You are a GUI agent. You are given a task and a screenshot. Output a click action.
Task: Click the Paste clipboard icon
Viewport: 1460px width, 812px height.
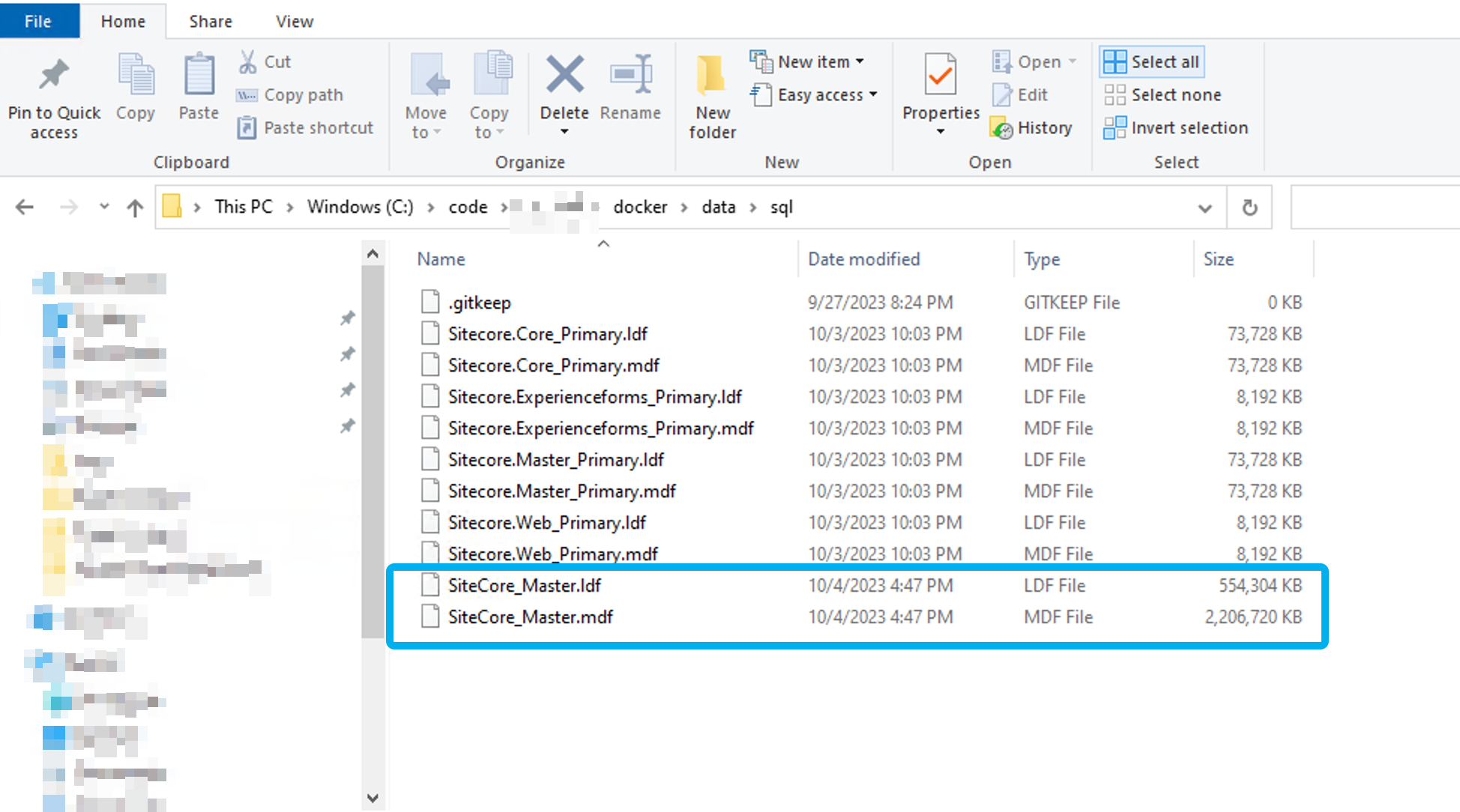click(199, 74)
